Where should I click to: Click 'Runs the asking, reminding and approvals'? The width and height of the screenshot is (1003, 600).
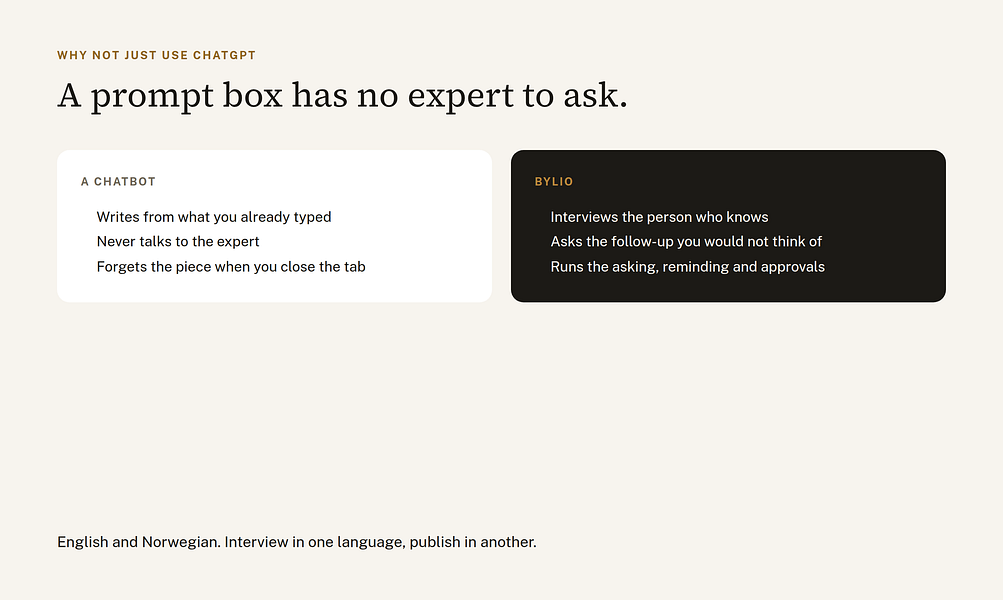688,266
